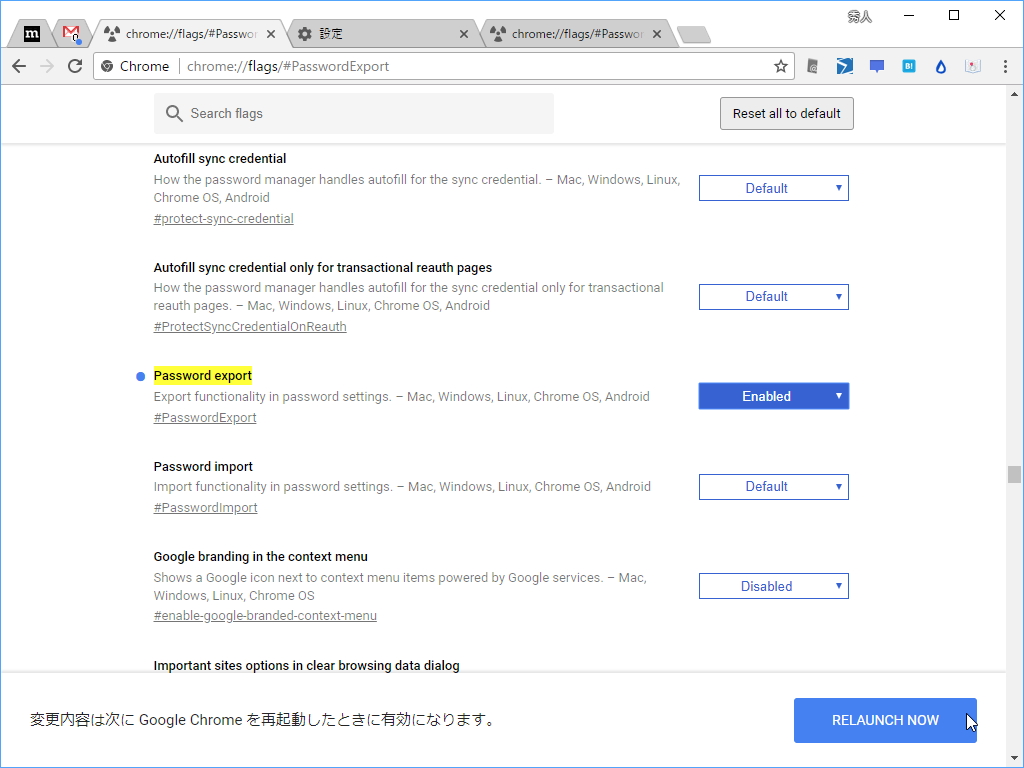The width and height of the screenshot is (1024, 768).
Task: Click the RELAUNCH NOW button
Action: coord(885,720)
